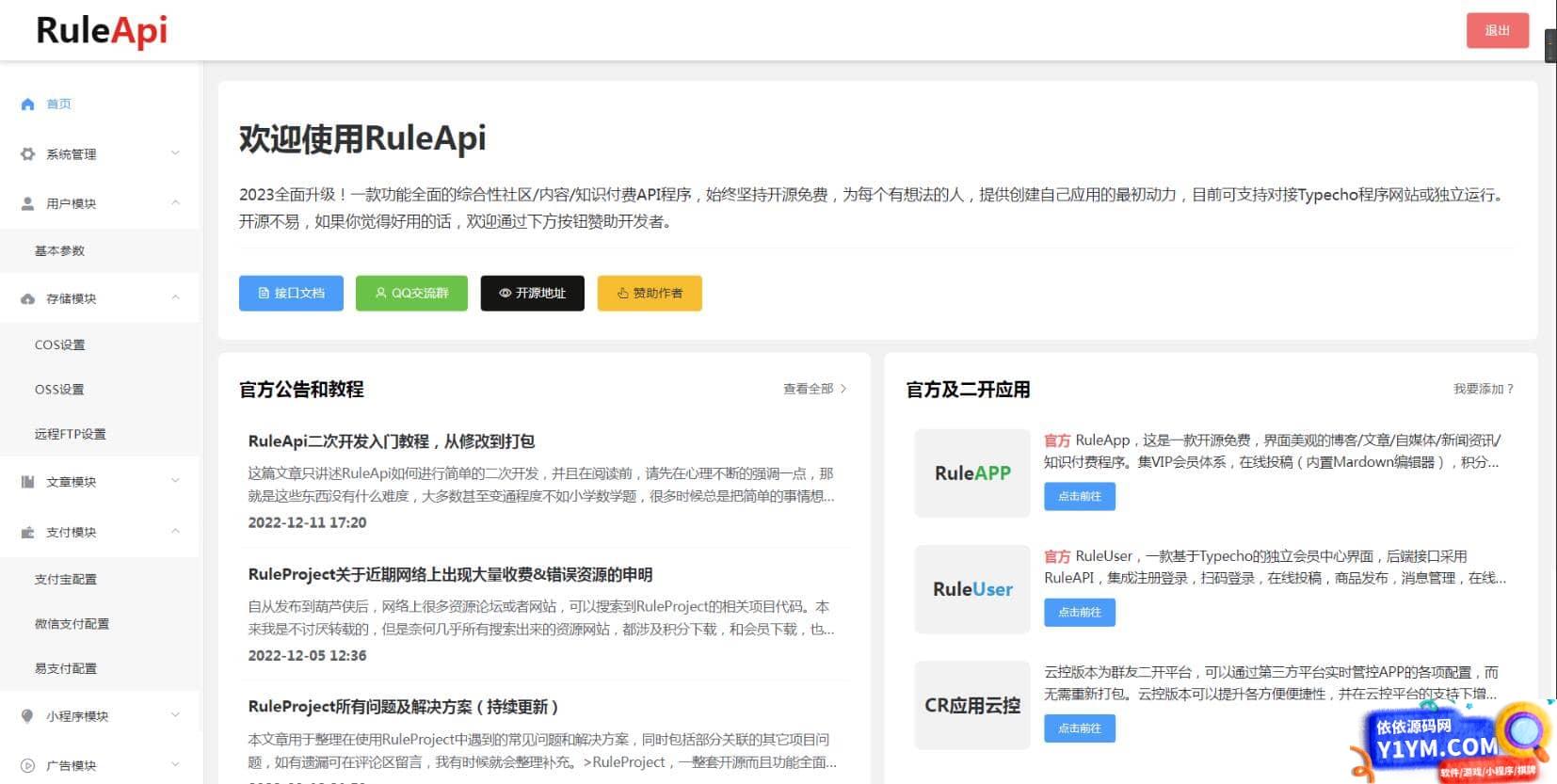Expand the 广告模块 menu chevron
The width and height of the screenshot is (1557, 784).
click(x=175, y=765)
